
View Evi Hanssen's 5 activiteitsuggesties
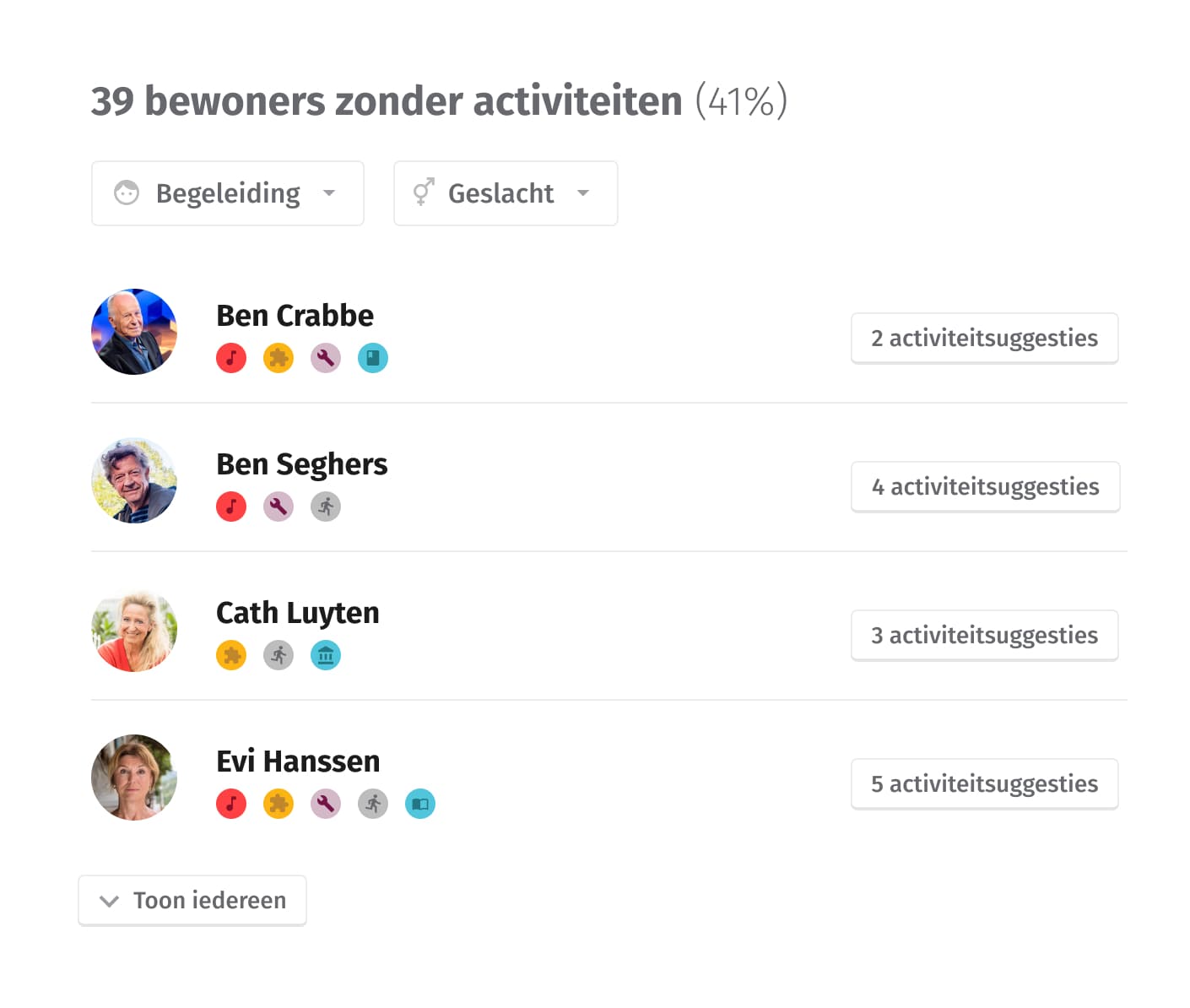[985, 784]
